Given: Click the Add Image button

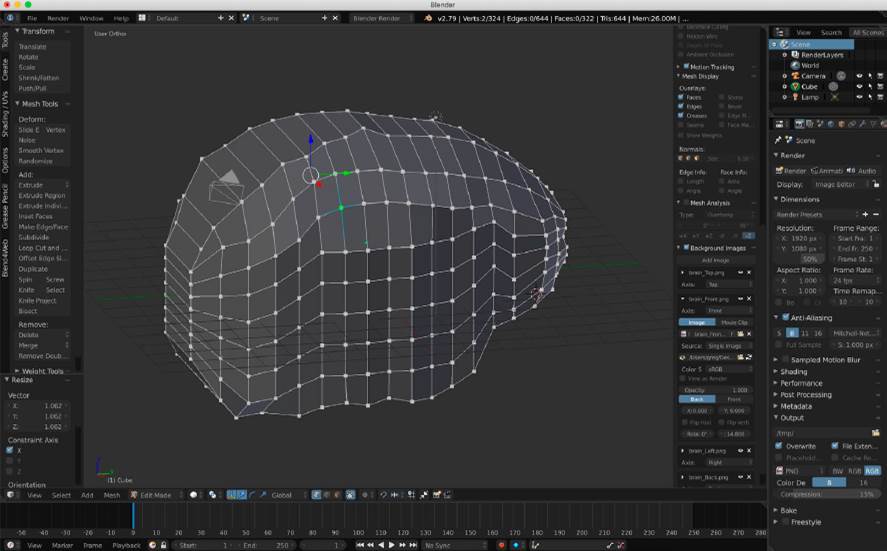Looking at the screenshot, I should click(x=715, y=259).
